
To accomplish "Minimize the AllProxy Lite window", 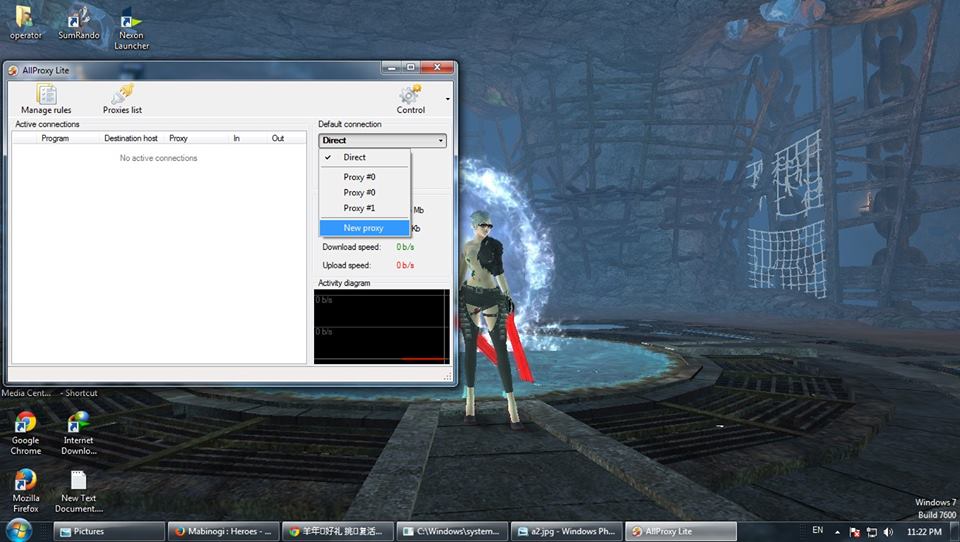I will tap(392, 67).
